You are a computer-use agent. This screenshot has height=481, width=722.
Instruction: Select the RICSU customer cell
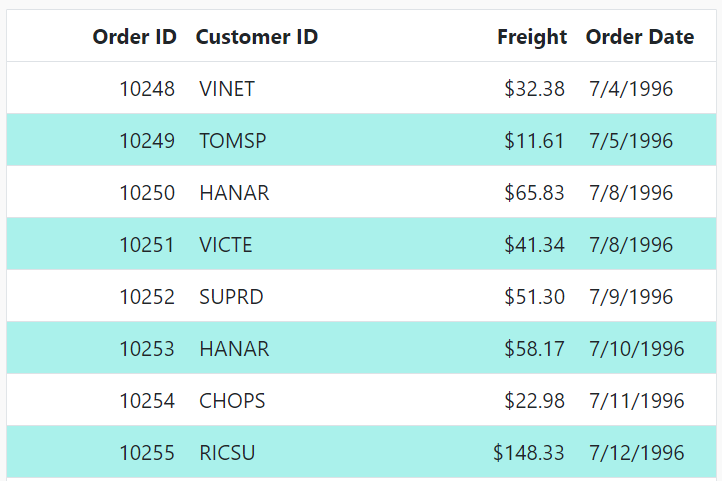coord(227,453)
